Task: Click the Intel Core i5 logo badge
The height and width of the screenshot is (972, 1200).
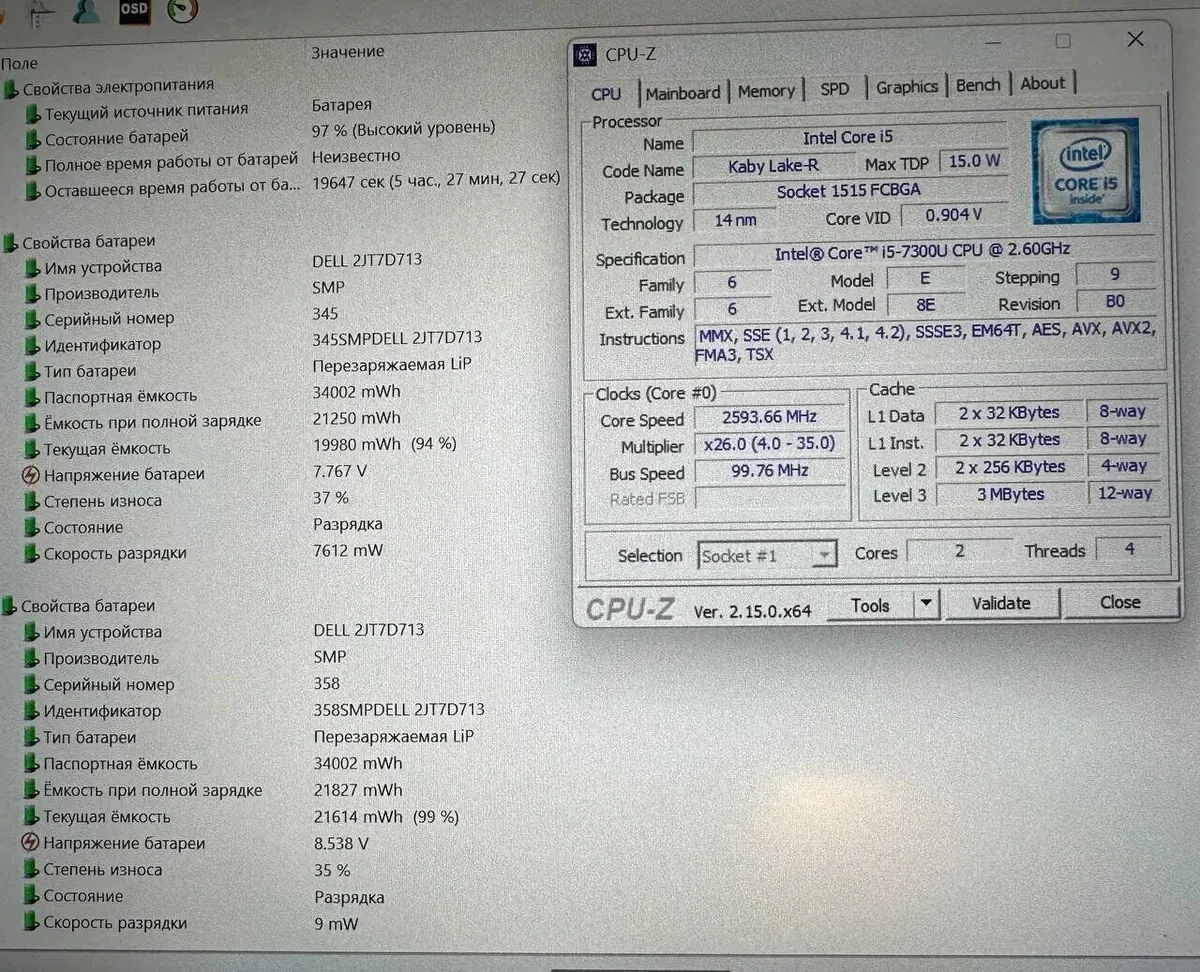Action: [1085, 171]
